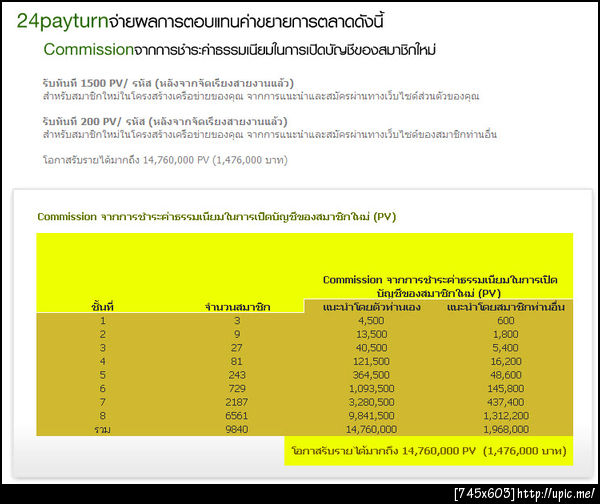Viewport: 600px width, 504px height.
Task: Click the green '24payturn' heading word
Action: click(63, 21)
